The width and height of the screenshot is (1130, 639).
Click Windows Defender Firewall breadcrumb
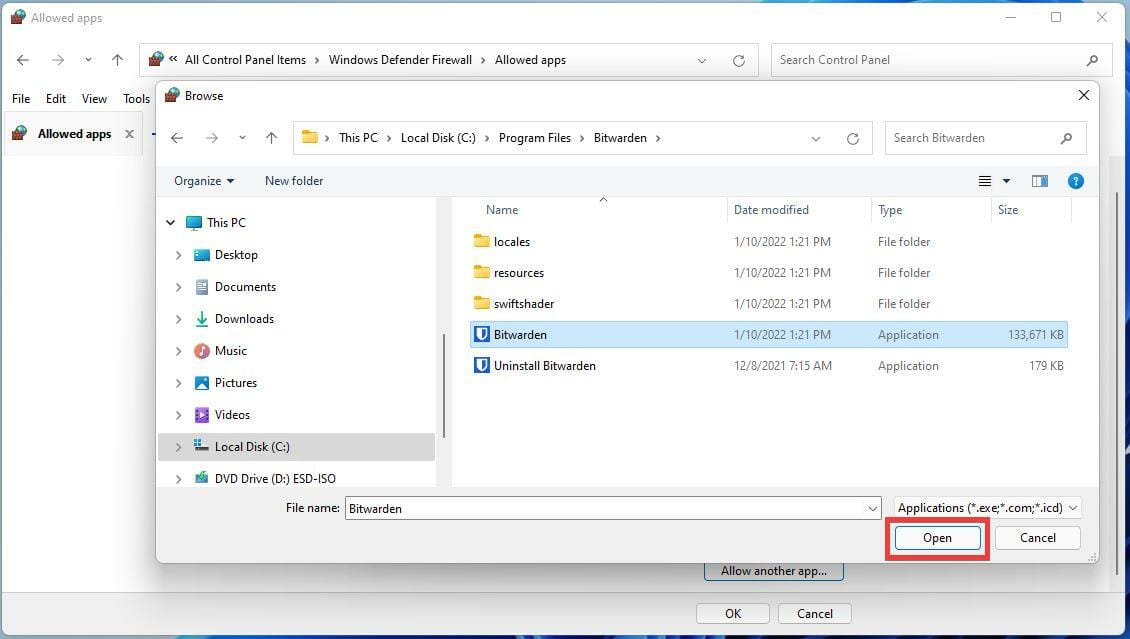400,60
